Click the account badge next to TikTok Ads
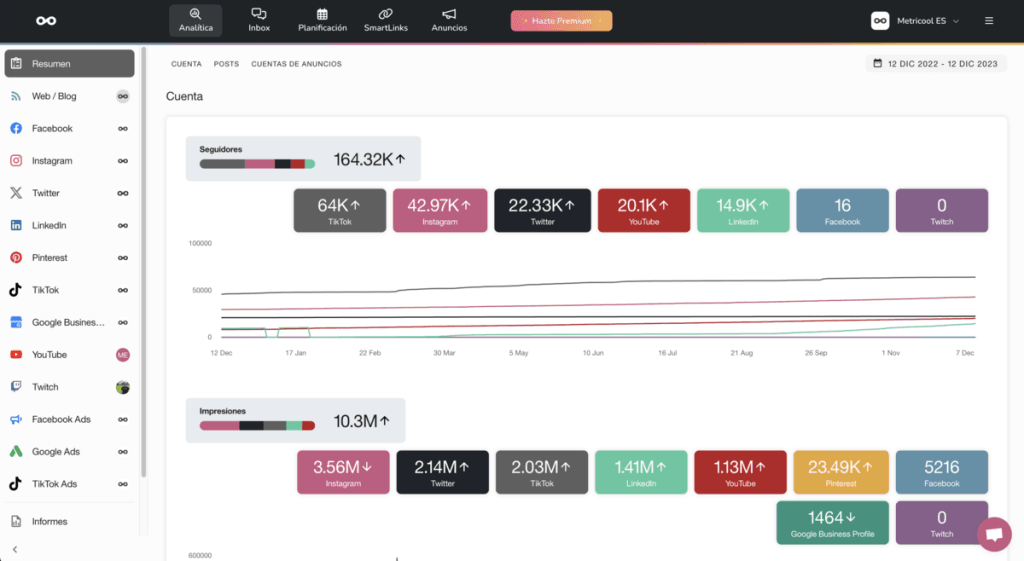The height and width of the screenshot is (561, 1024). [123, 484]
